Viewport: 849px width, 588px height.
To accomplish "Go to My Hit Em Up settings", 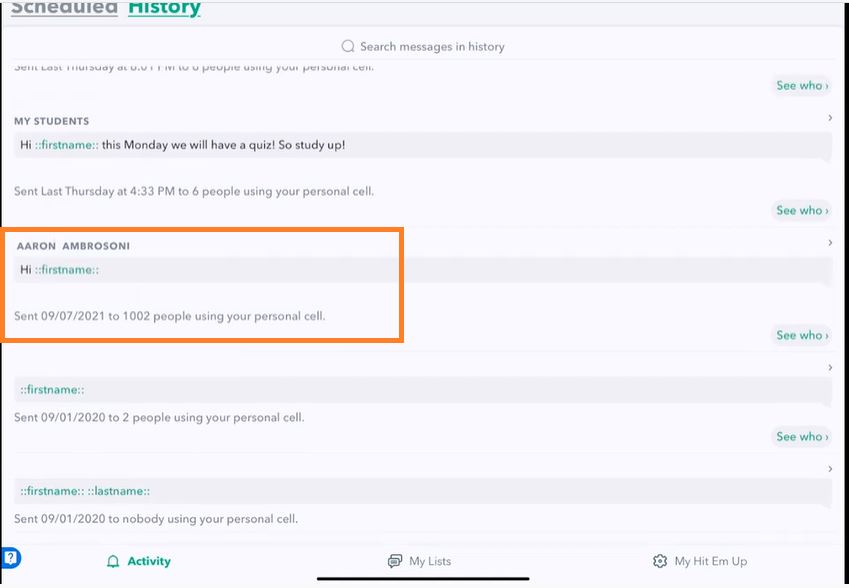I will click(700, 561).
